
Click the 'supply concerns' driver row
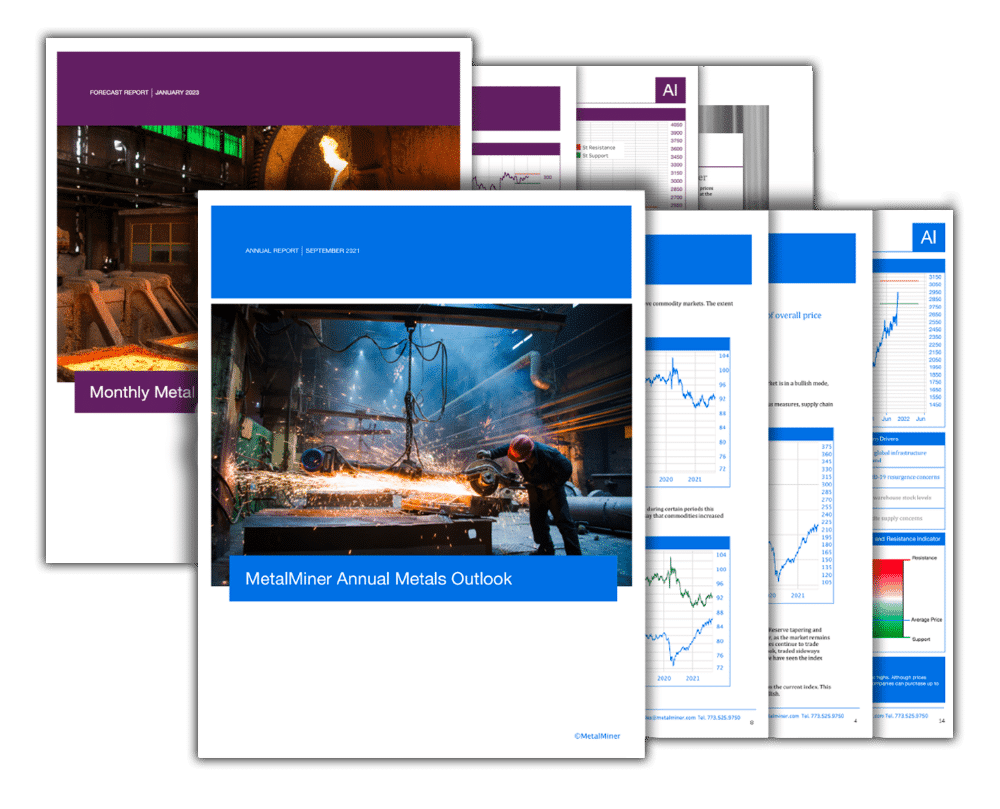(908, 518)
